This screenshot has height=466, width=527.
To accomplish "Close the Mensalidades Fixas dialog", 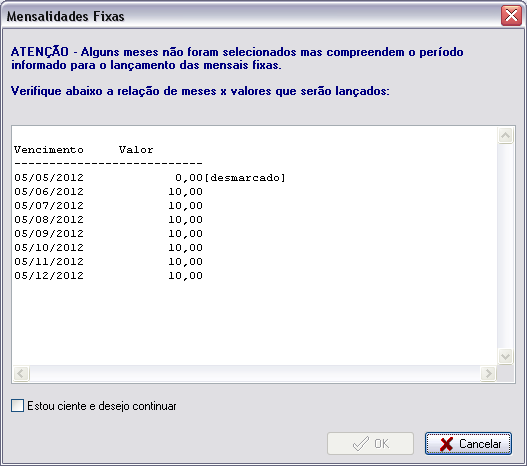I will [511, 15].
